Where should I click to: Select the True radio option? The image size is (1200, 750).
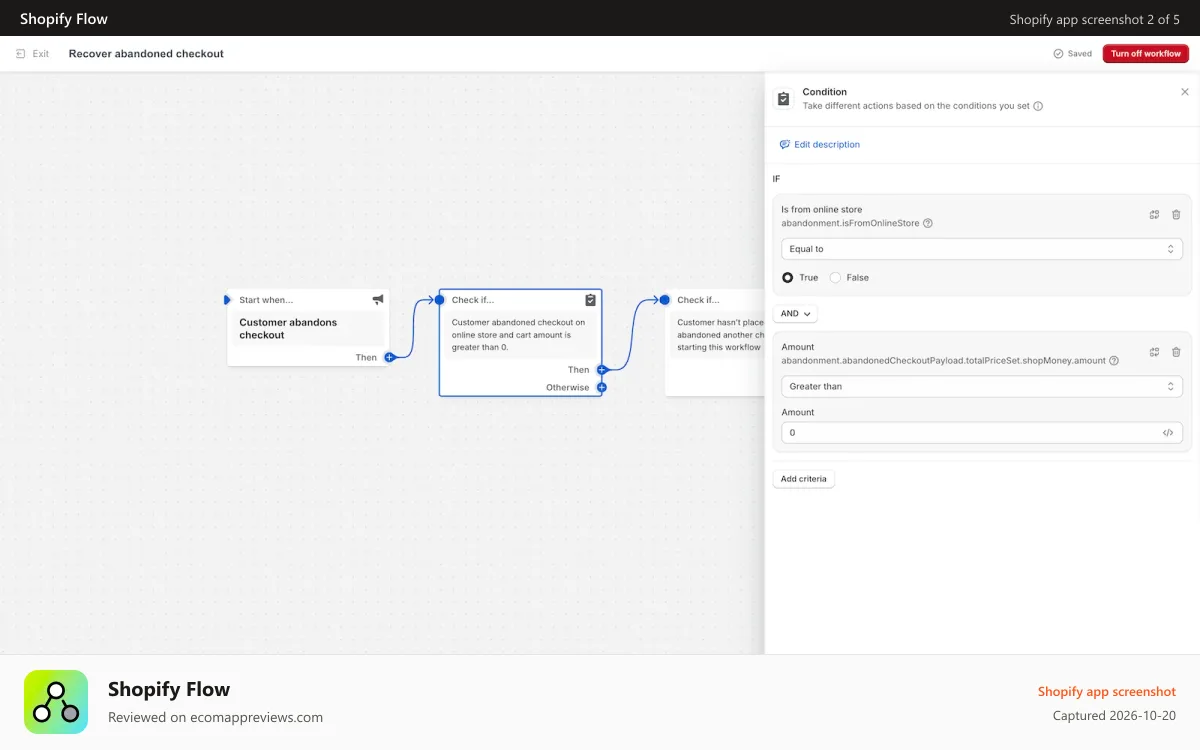[788, 278]
